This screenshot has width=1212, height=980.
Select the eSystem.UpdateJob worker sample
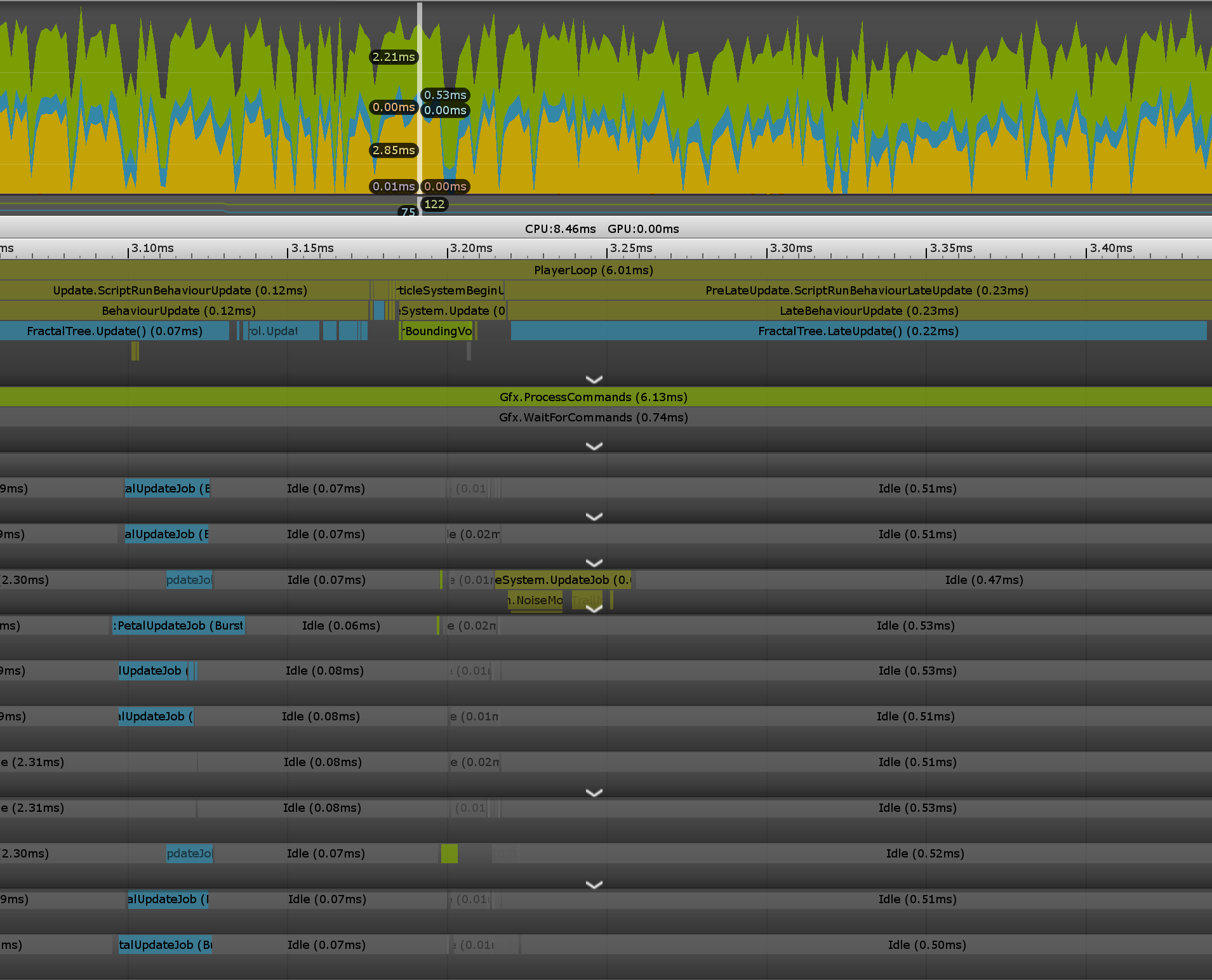click(x=563, y=580)
